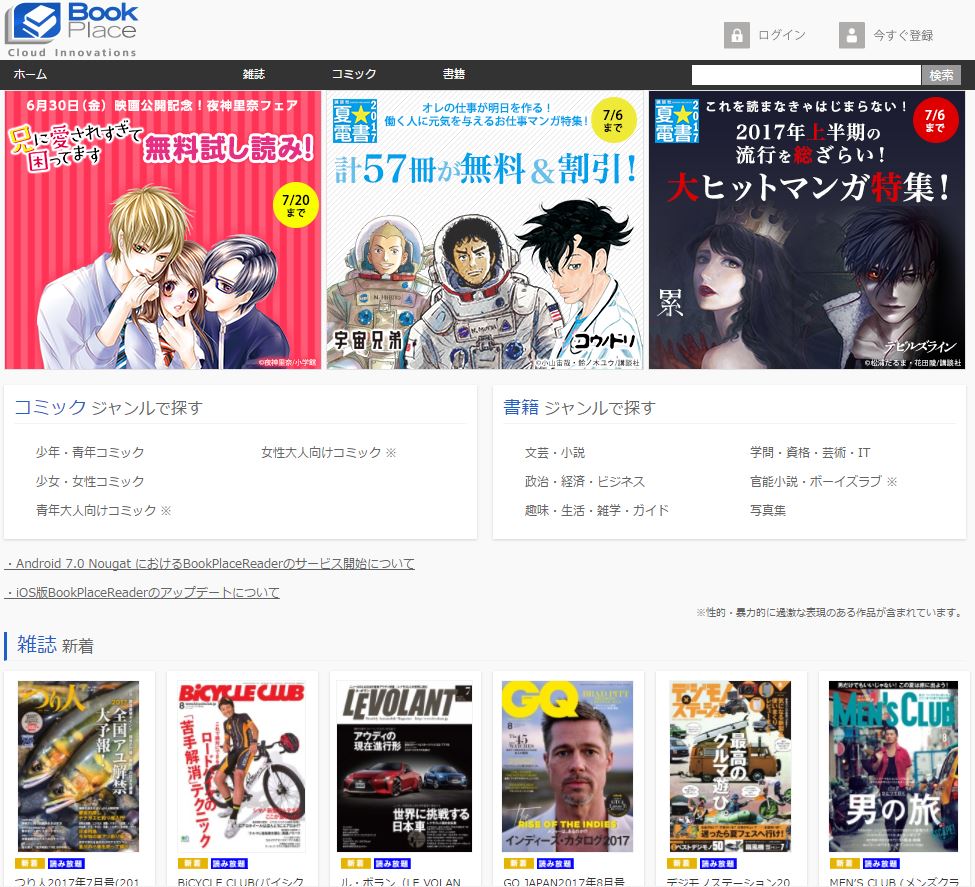This screenshot has height=887, width=975.
Task: Click the 雑誌 新着 section heading
Action: 55,646
